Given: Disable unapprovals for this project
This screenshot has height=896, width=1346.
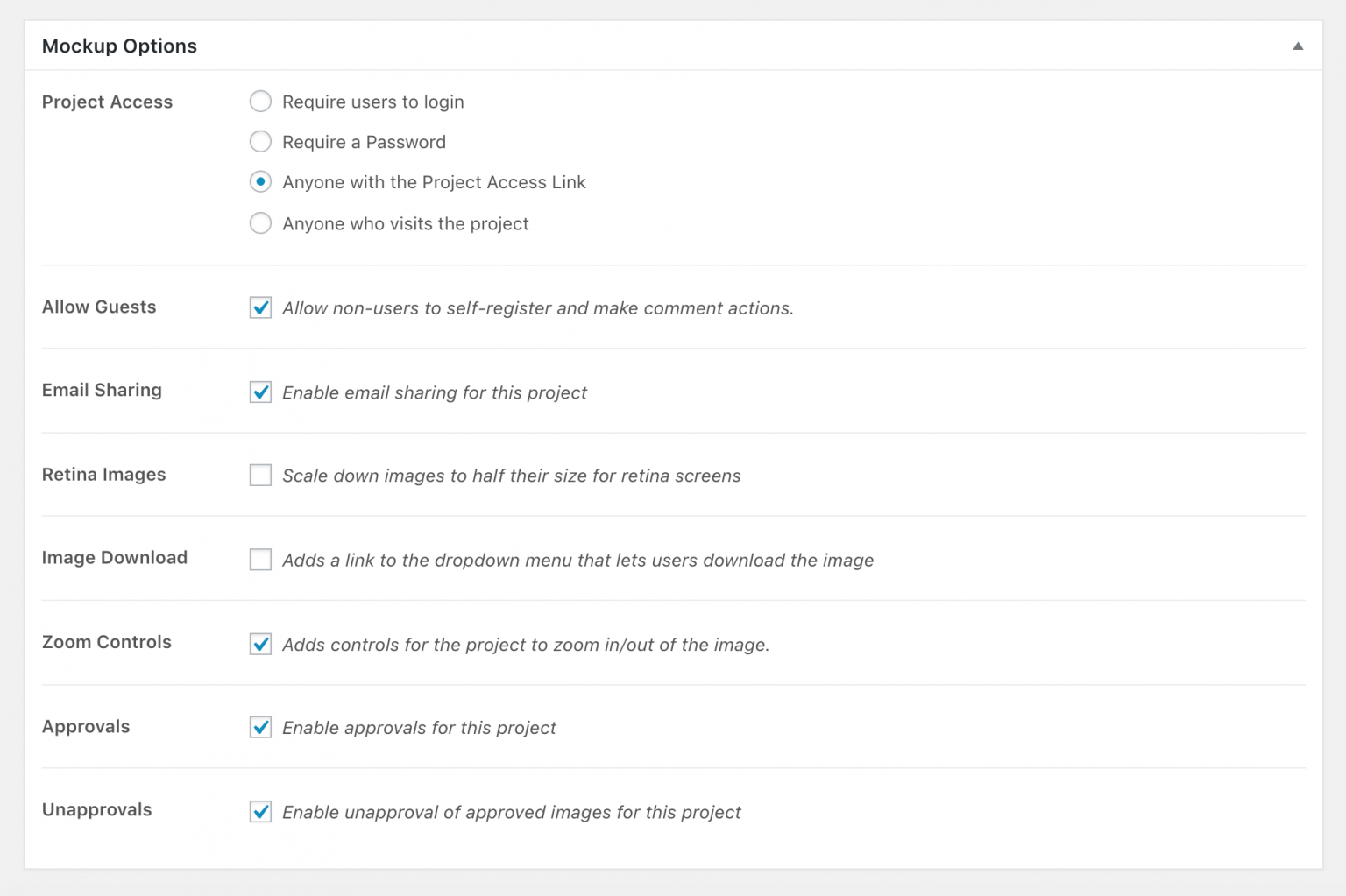Looking at the screenshot, I should (260, 812).
